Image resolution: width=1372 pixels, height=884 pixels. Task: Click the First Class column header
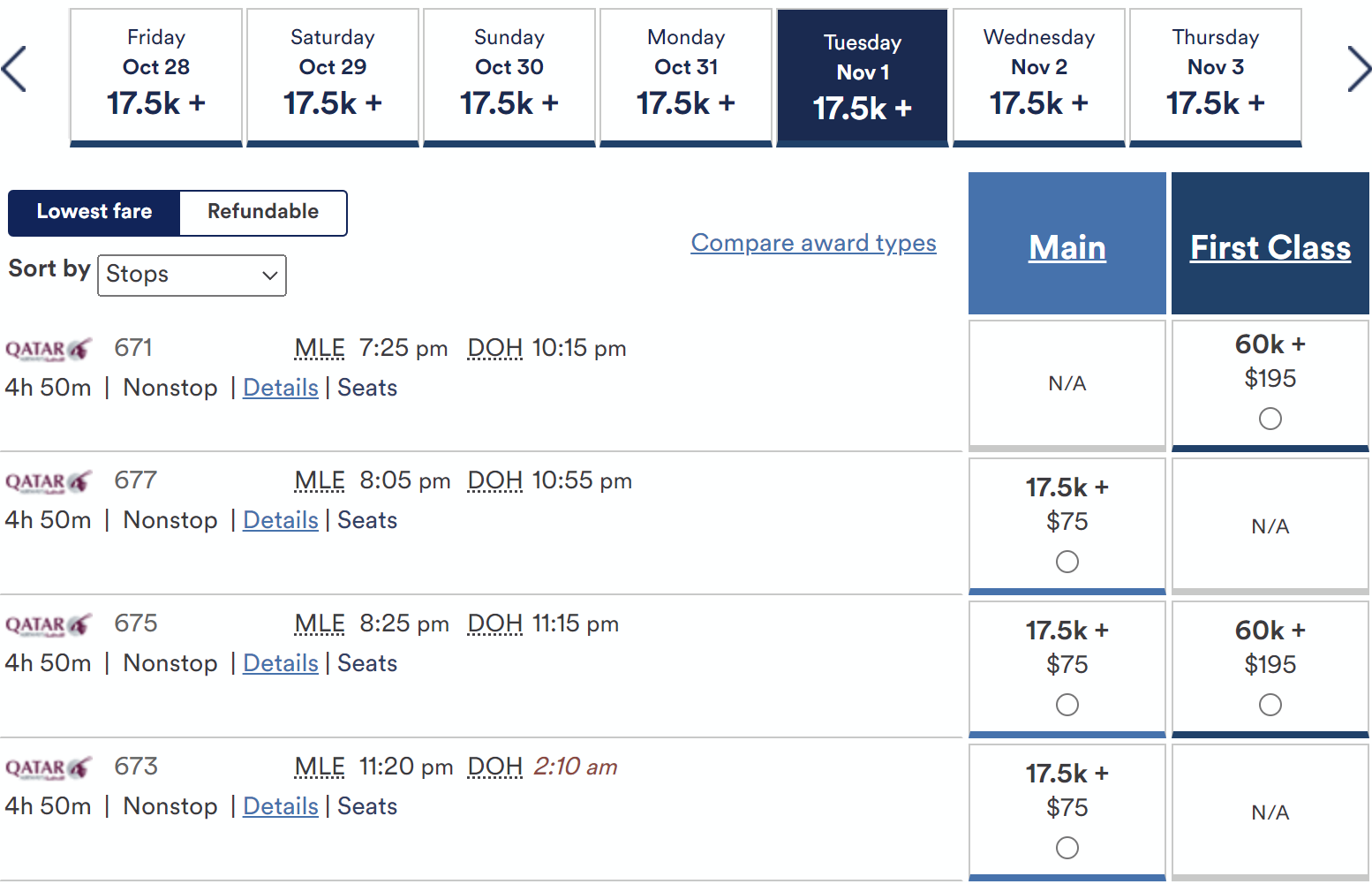click(1270, 248)
